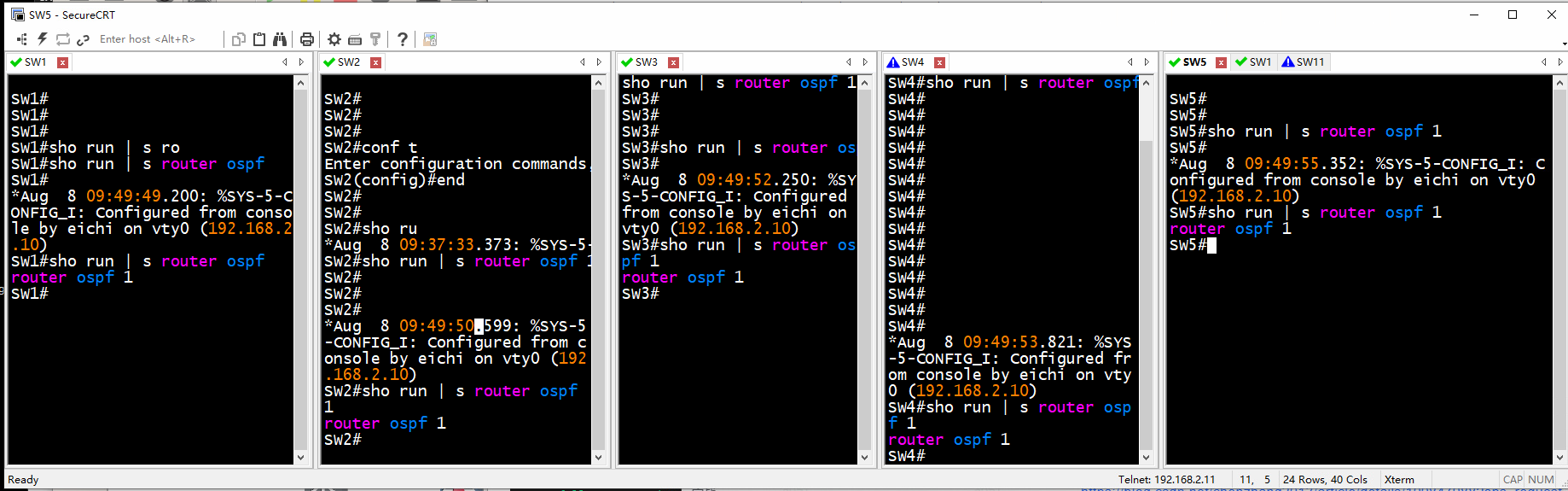
Task: Close the SW2 tab
Action: pyautogui.click(x=375, y=62)
